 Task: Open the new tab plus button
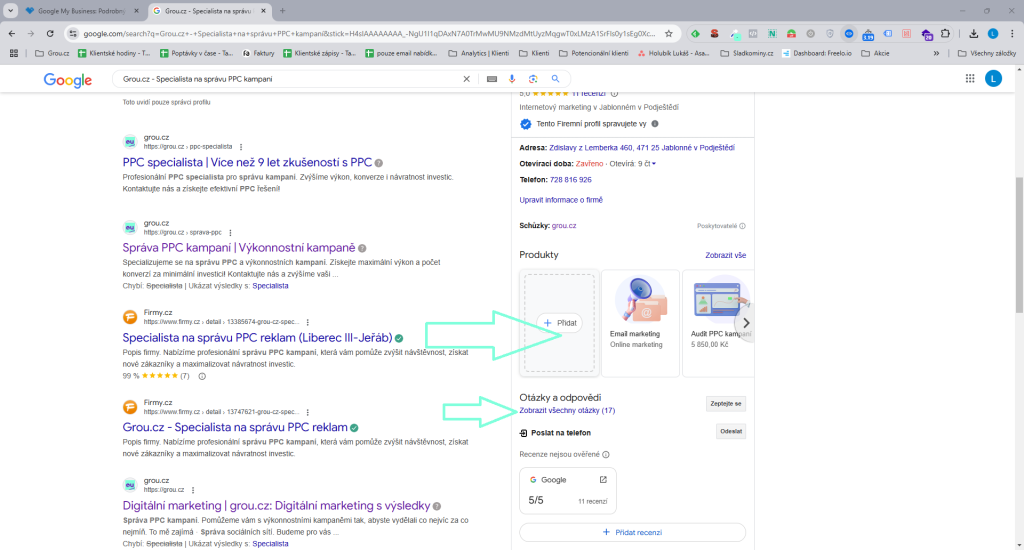283,10
